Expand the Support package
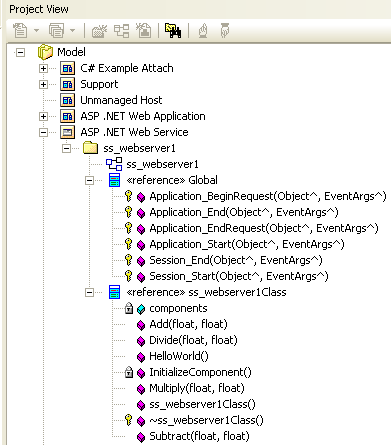Viewport: 391px width, 445px height. [x=43, y=84]
